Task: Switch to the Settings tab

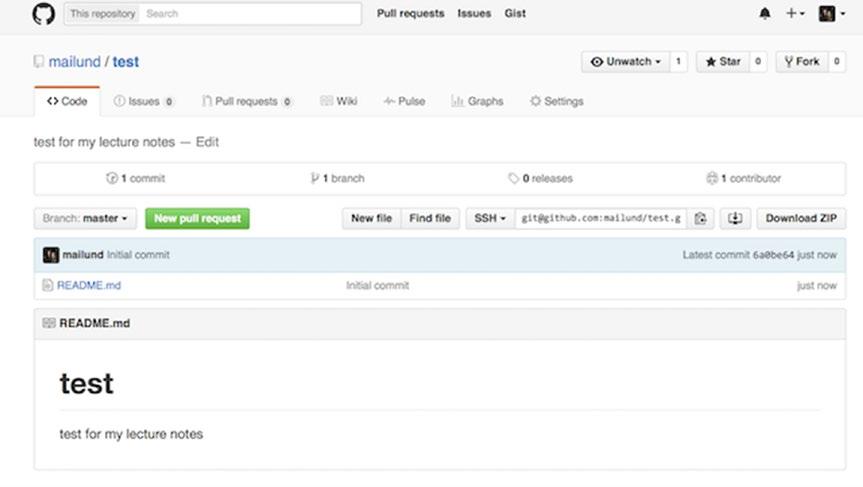Action: [x=556, y=101]
